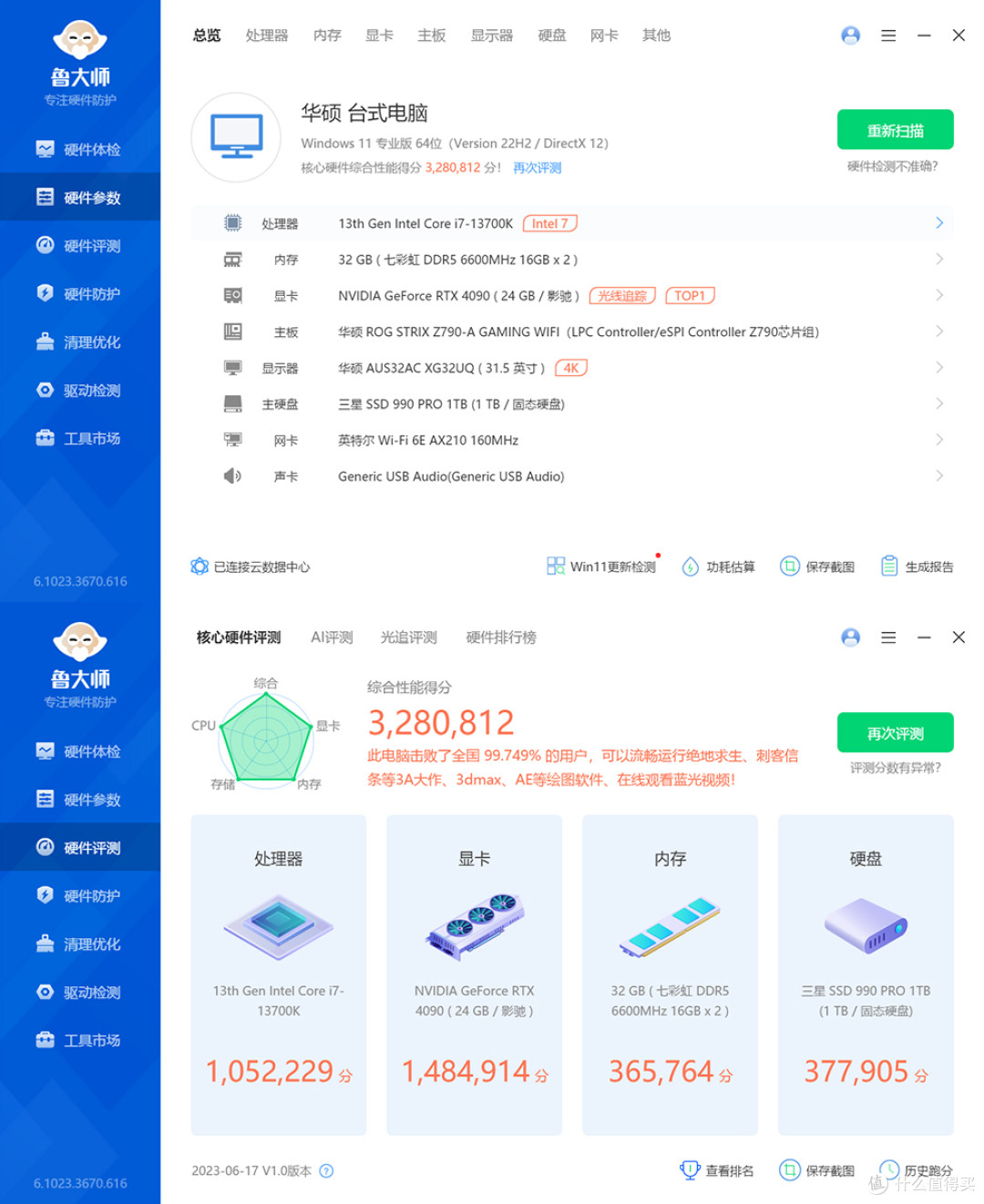Screen dimensions: 984x1204
Task: Click 查看排名 trophy icon
Action: click(690, 1170)
